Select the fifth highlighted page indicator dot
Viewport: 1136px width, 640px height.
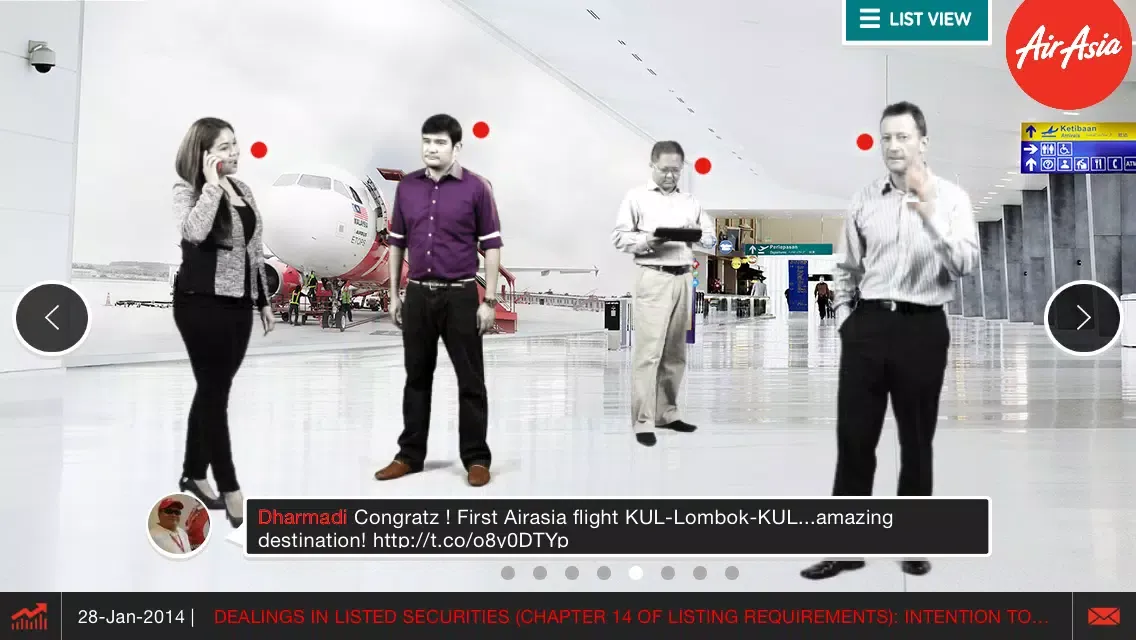tap(635, 573)
